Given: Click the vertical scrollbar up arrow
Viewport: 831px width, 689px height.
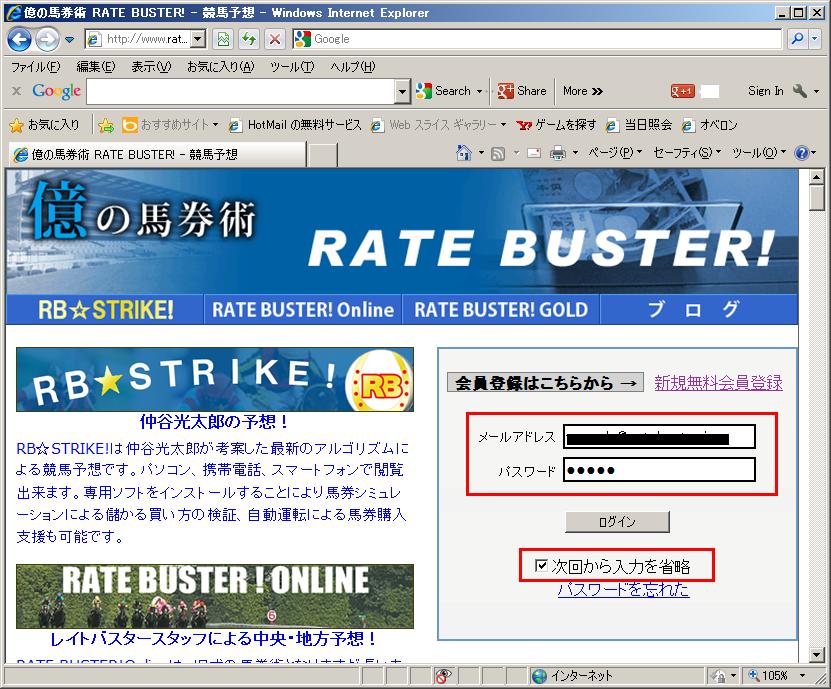Looking at the screenshot, I should [817, 177].
